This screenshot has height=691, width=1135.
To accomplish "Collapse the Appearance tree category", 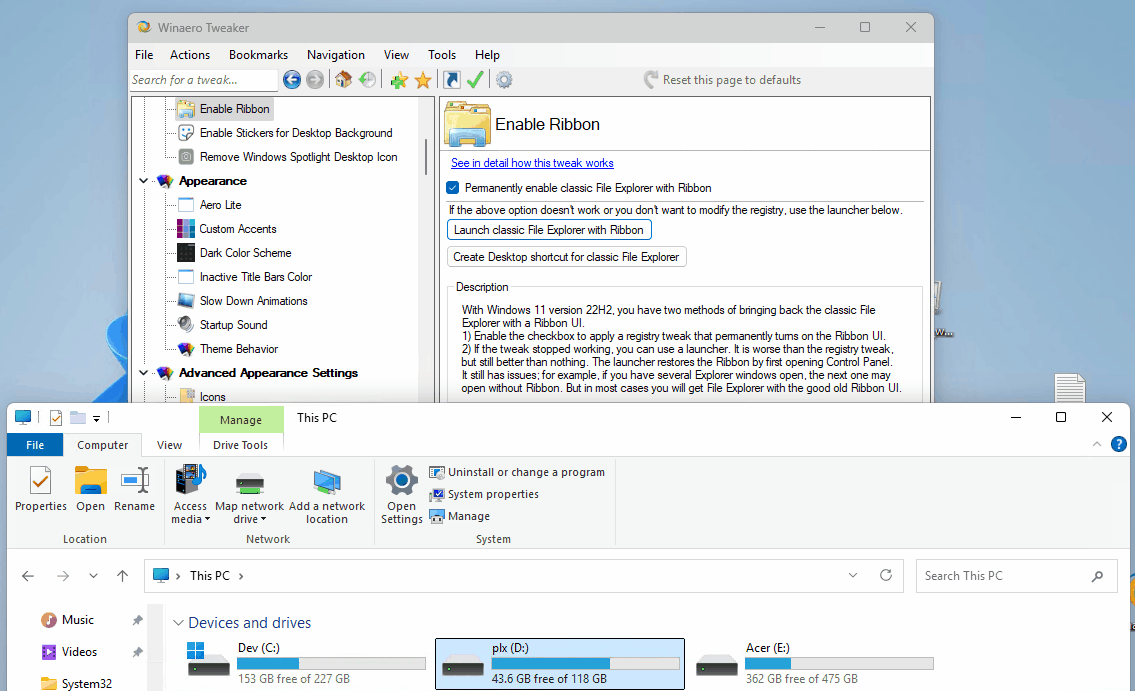I will pyautogui.click(x=144, y=181).
